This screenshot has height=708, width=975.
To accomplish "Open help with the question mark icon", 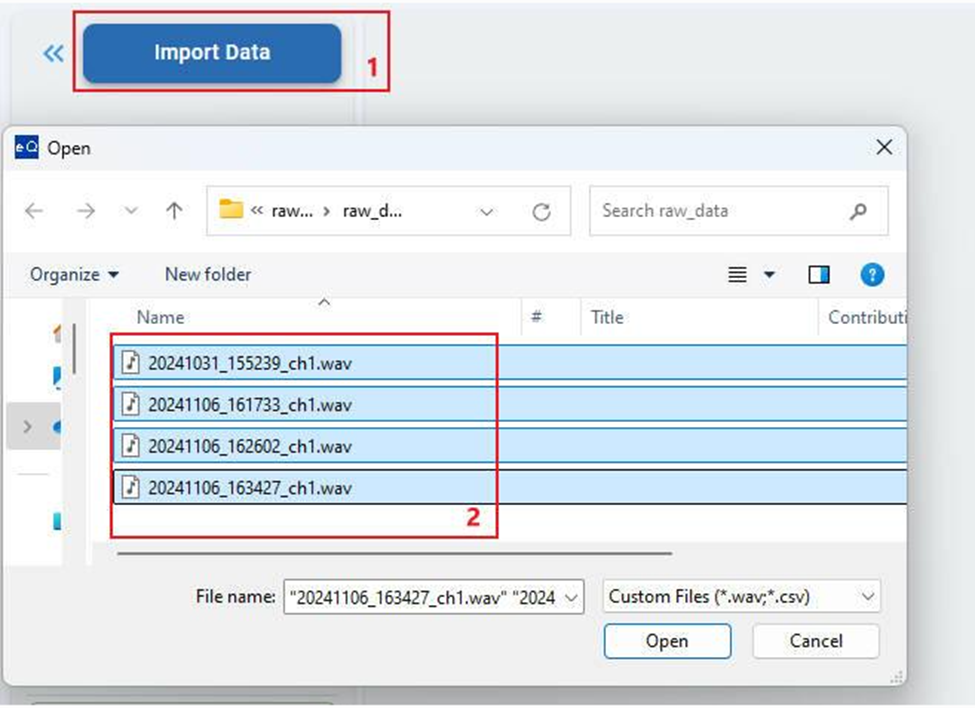I will click(872, 274).
